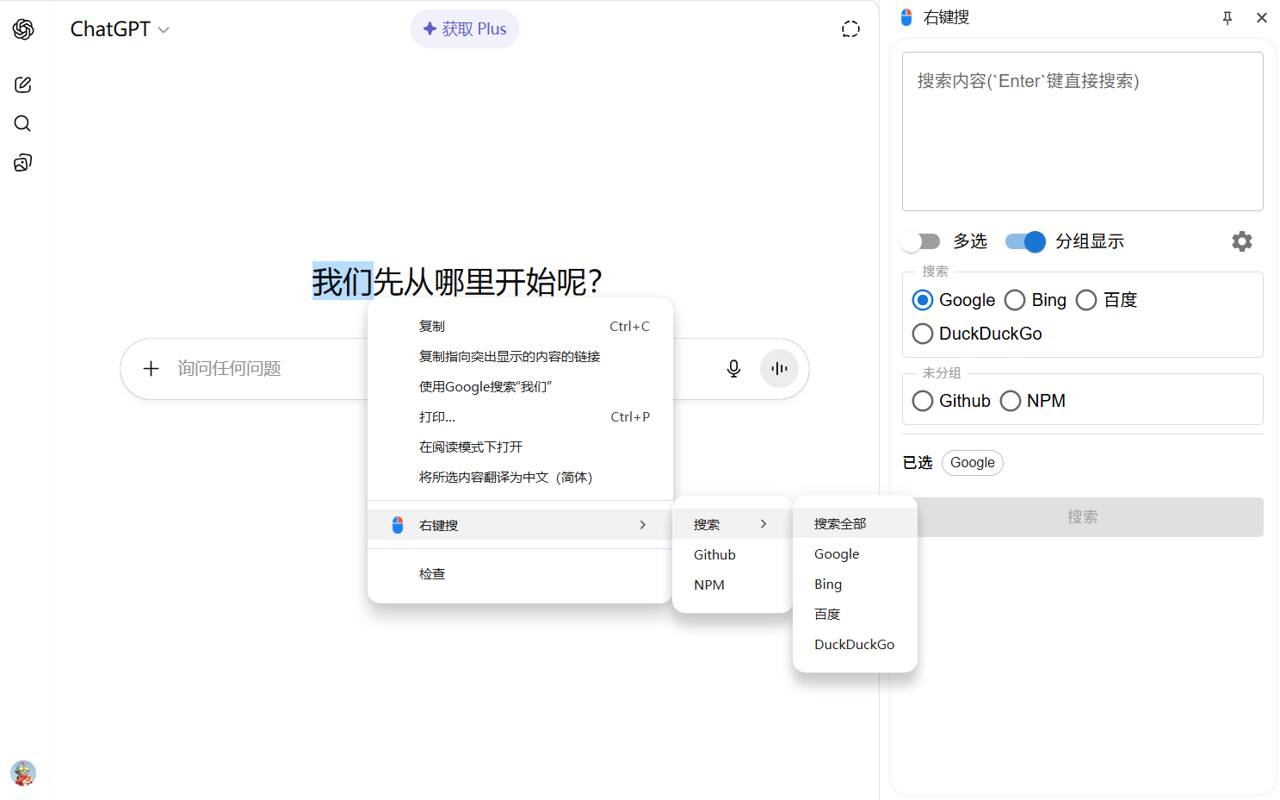This screenshot has width=1280, height=800.
Task: Choose 百度 in the search submenu
Action: 855,614
